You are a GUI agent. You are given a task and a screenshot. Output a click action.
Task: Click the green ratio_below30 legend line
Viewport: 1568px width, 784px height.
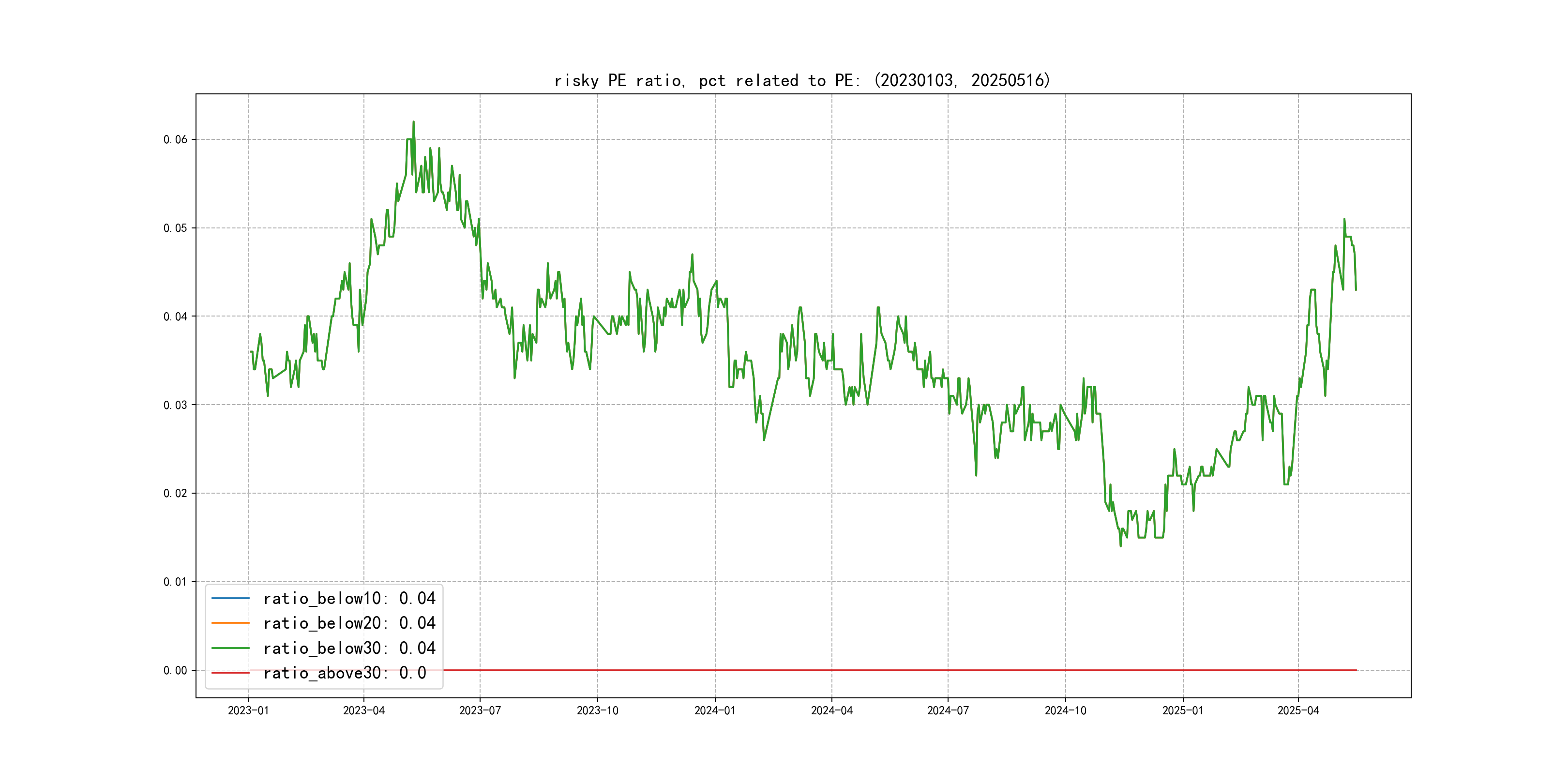pyautogui.click(x=230, y=648)
